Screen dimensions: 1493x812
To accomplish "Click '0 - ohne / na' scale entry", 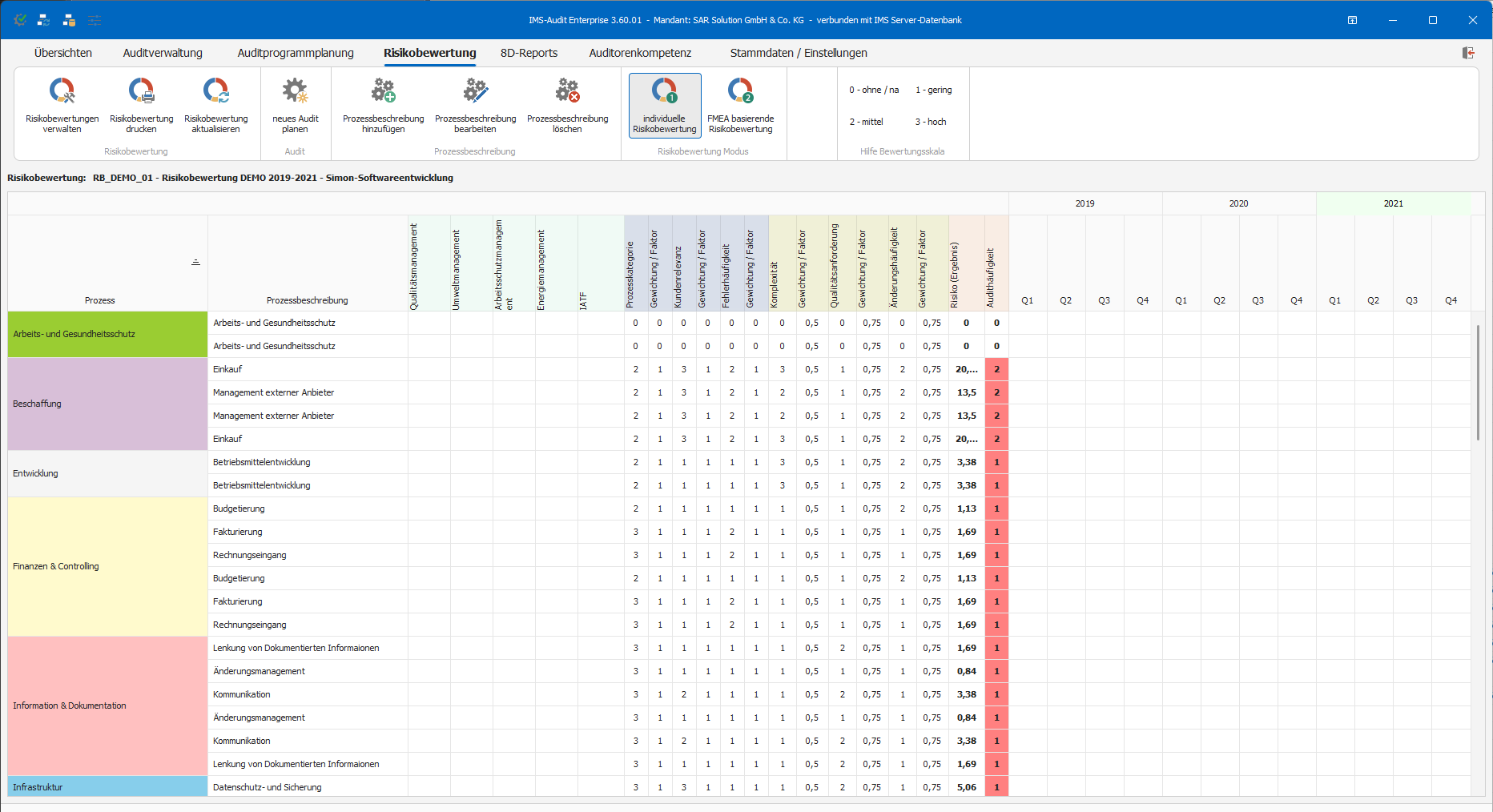I will pyautogui.click(x=874, y=90).
